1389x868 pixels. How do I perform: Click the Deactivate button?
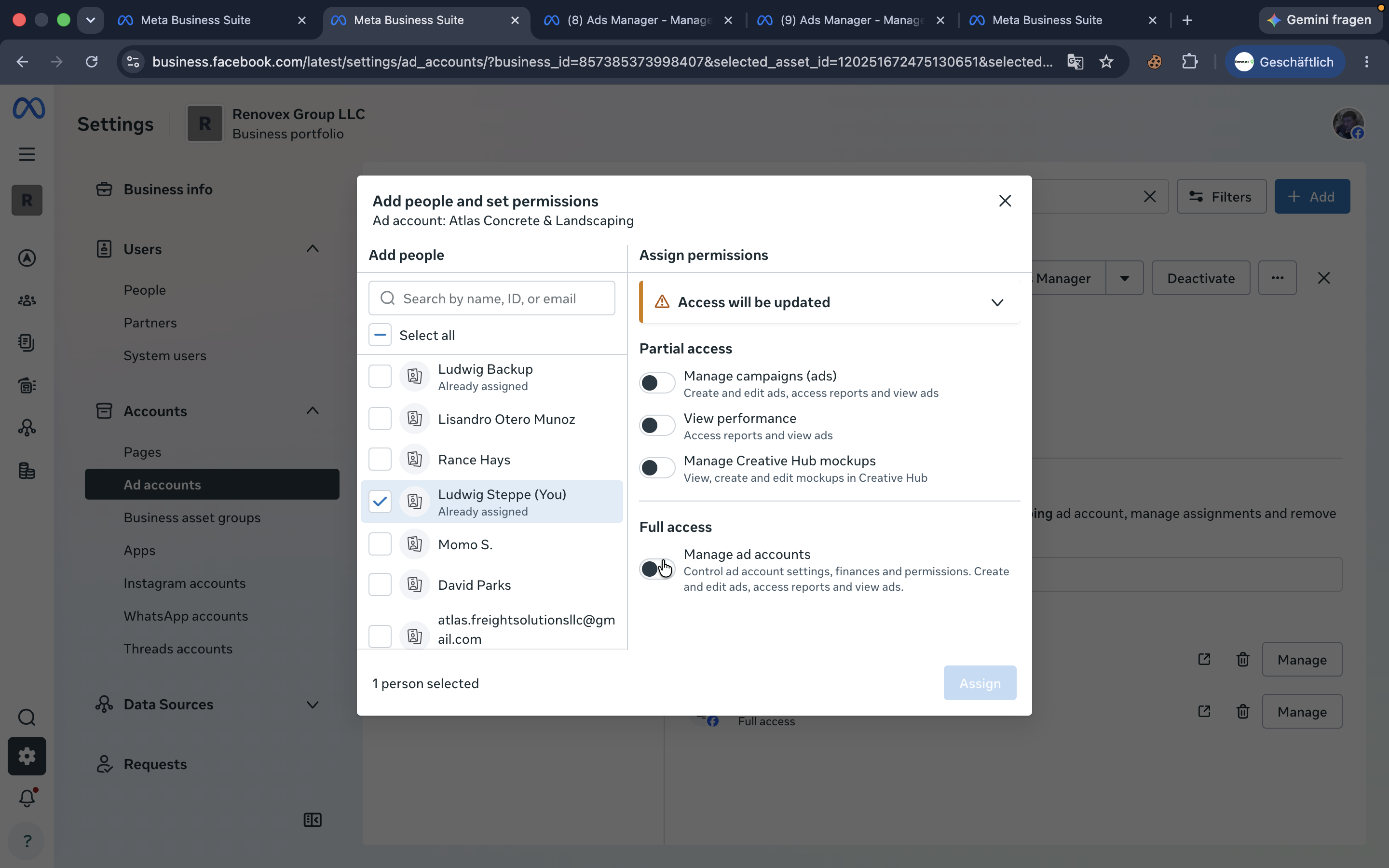click(x=1201, y=278)
